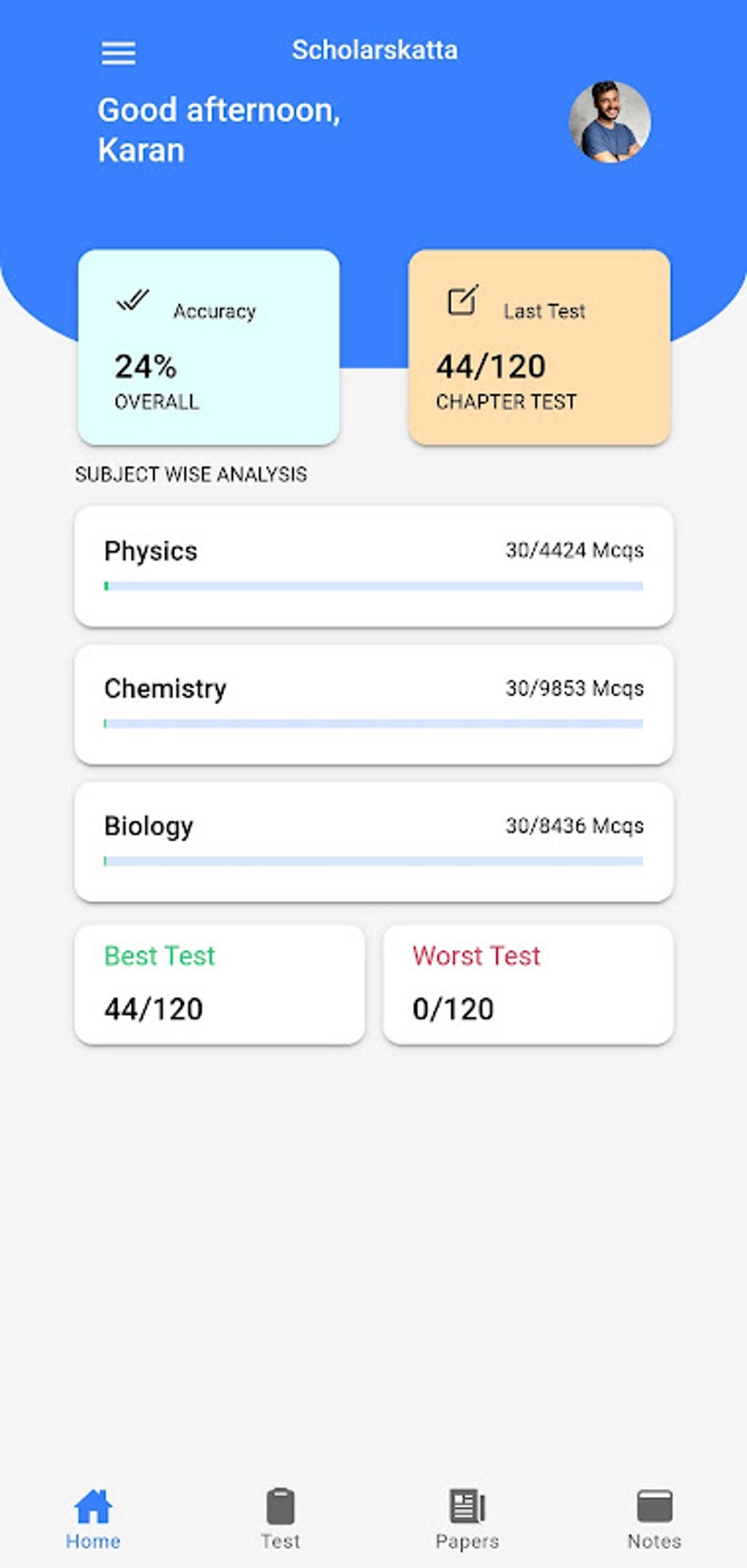The width and height of the screenshot is (747, 1568).
Task: Select the Biology subject card
Action: [x=373, y=841]
